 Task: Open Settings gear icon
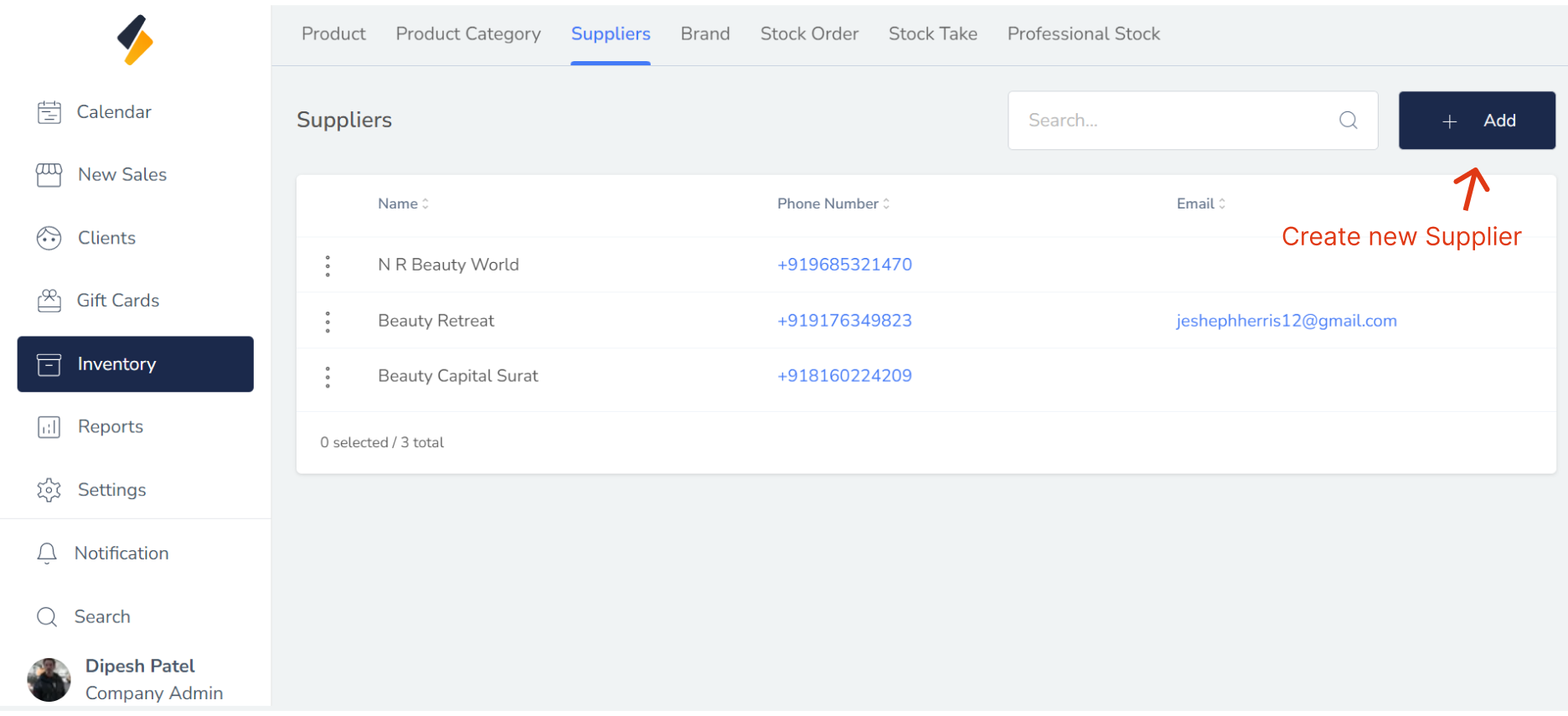click(49, 490)
